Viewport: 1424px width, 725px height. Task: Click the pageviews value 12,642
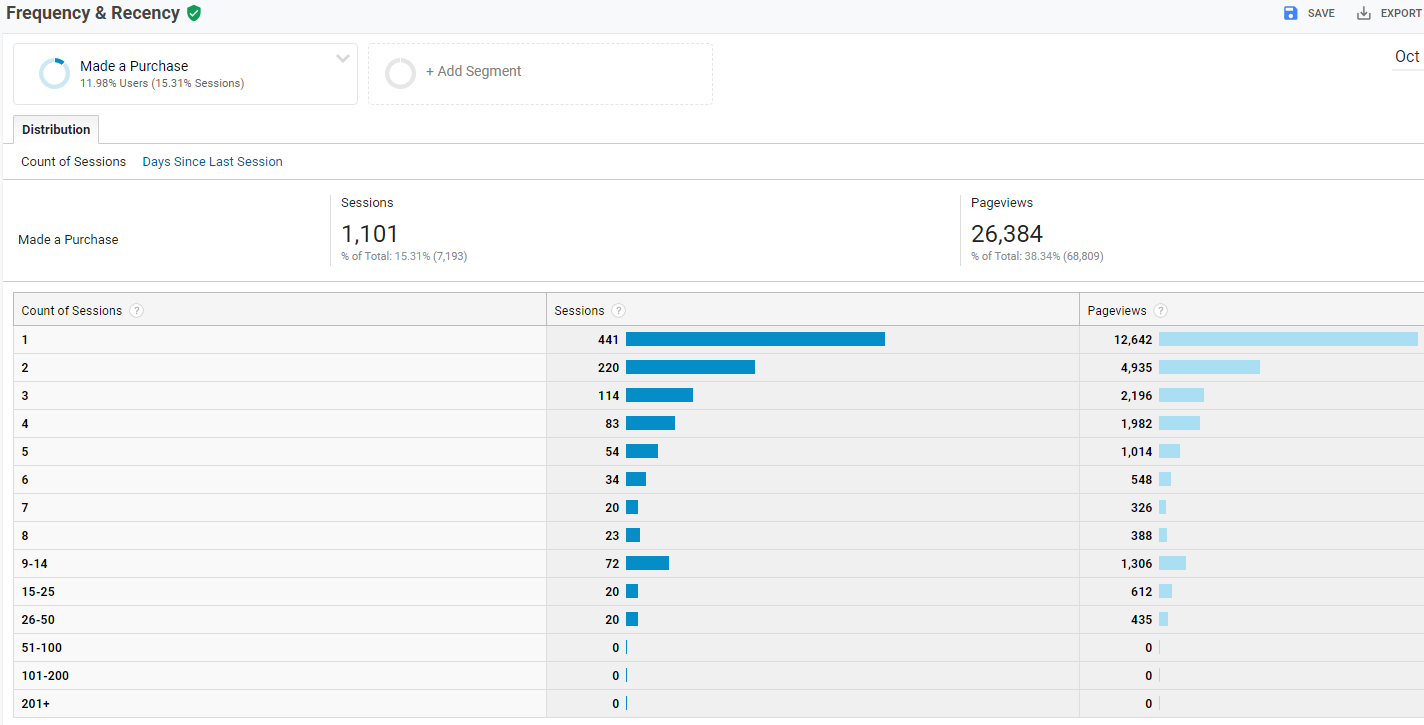coord(1133,340)
